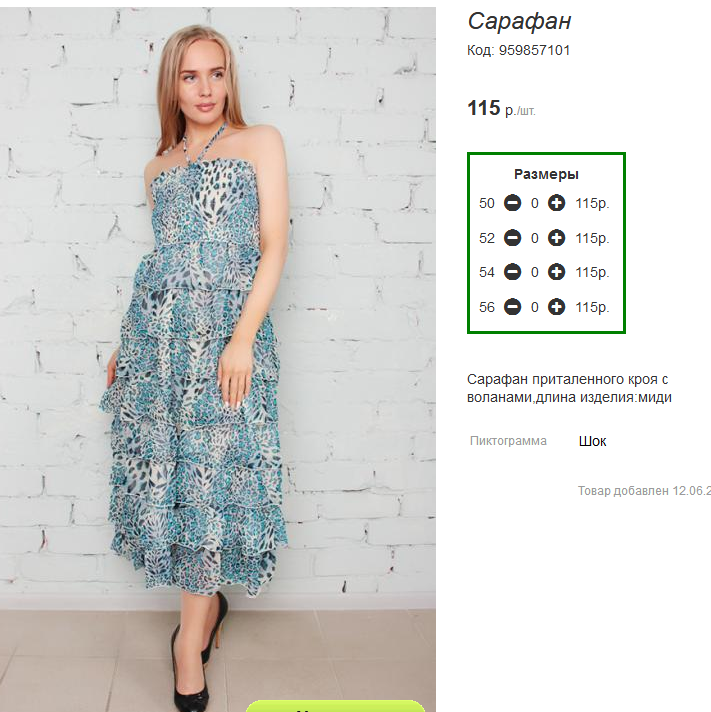Click the 115 р./шт. price
This screenshot has height=712, width=711.
coord(501,109)
